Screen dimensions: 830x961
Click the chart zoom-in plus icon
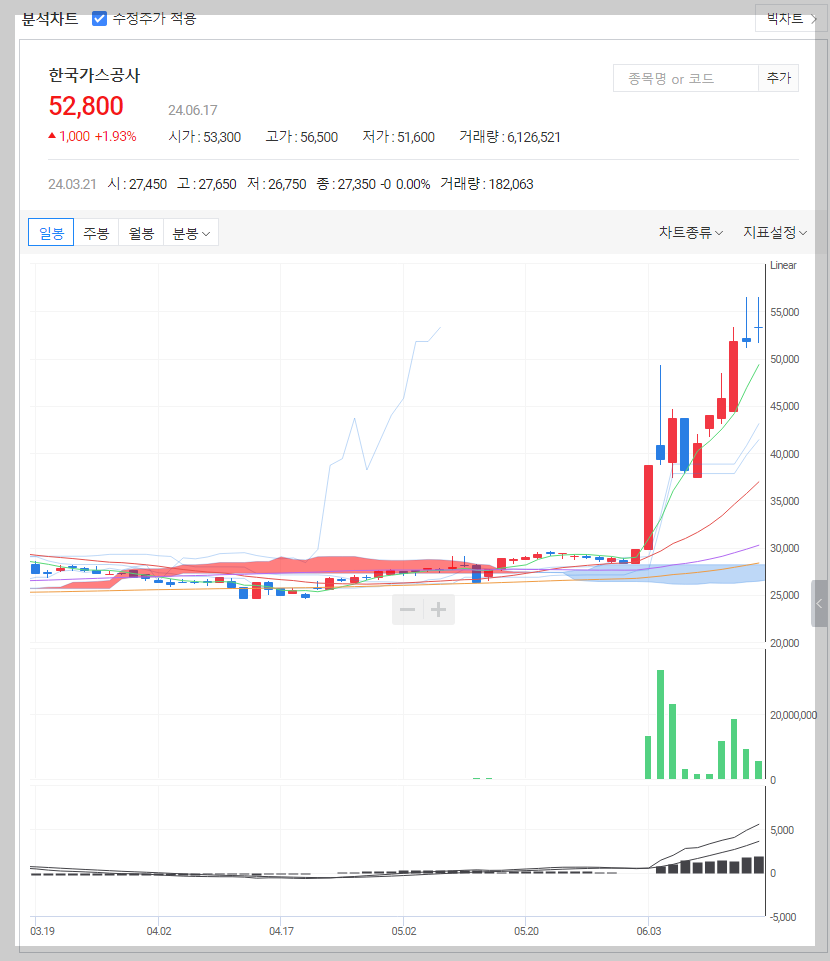438,609
